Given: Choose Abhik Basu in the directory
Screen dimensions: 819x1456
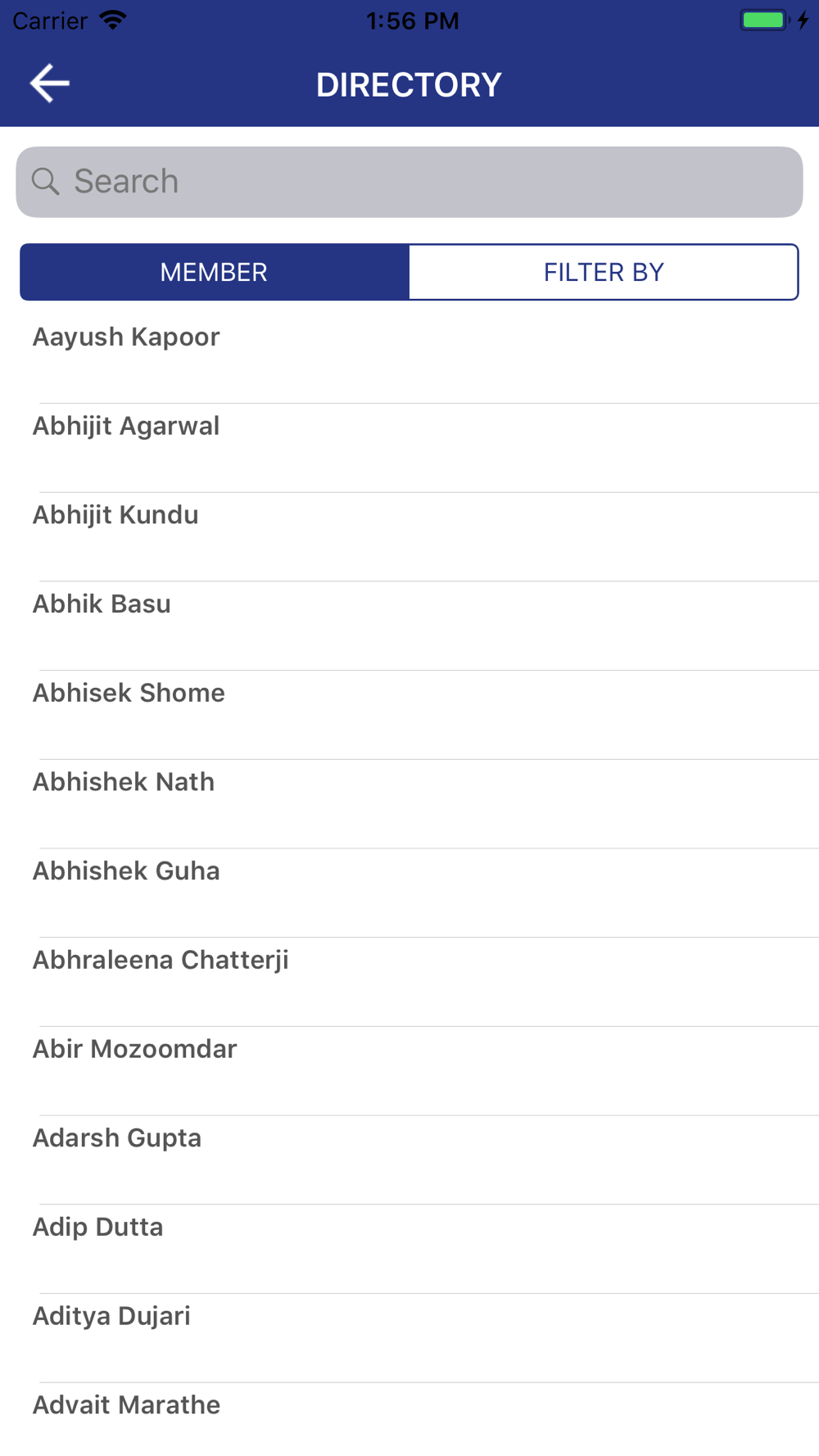Looking at the screenshot, I should point(409,626).
